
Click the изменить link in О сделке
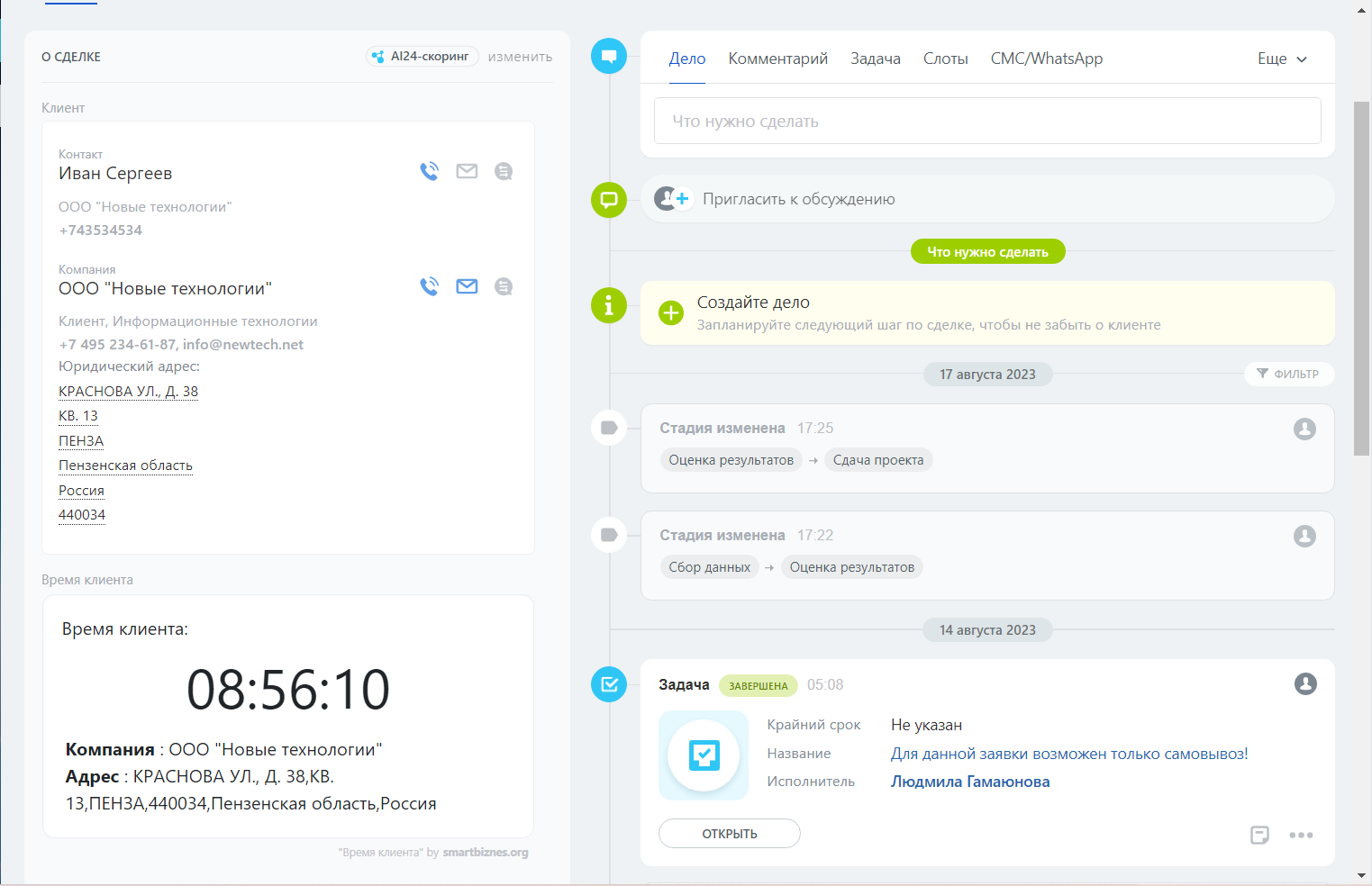click(520, 57)
